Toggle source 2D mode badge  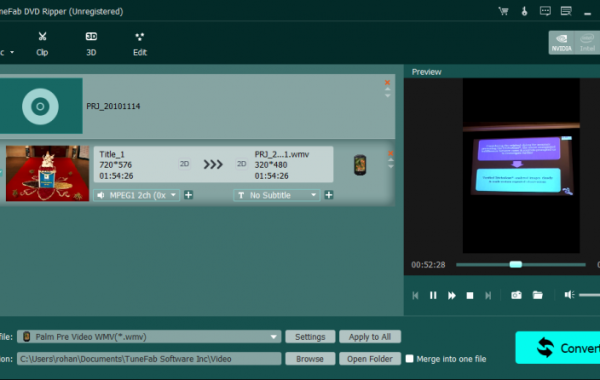point(184,164)
